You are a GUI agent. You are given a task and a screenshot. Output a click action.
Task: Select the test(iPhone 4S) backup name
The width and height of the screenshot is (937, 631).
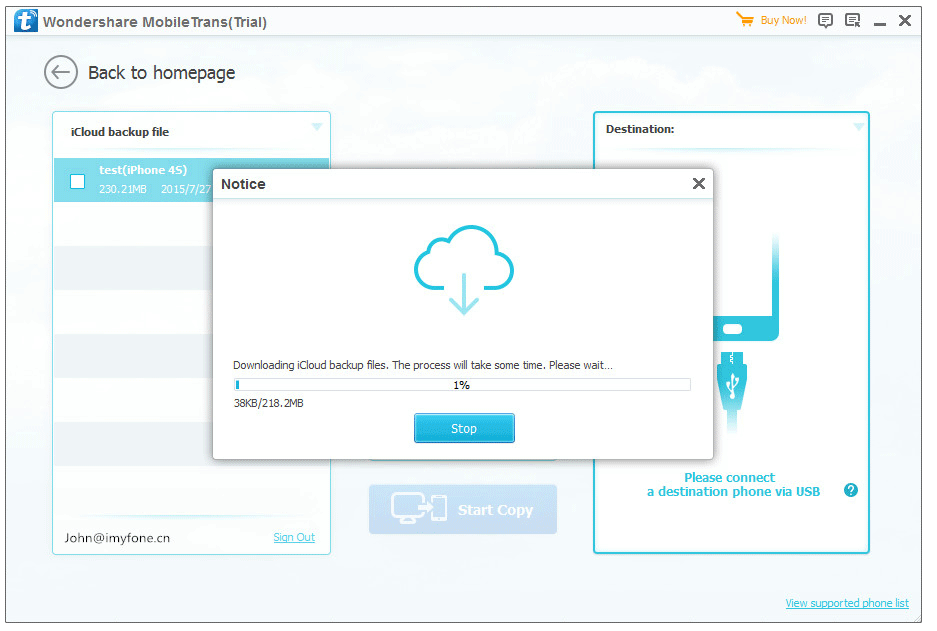pos(143,170)
